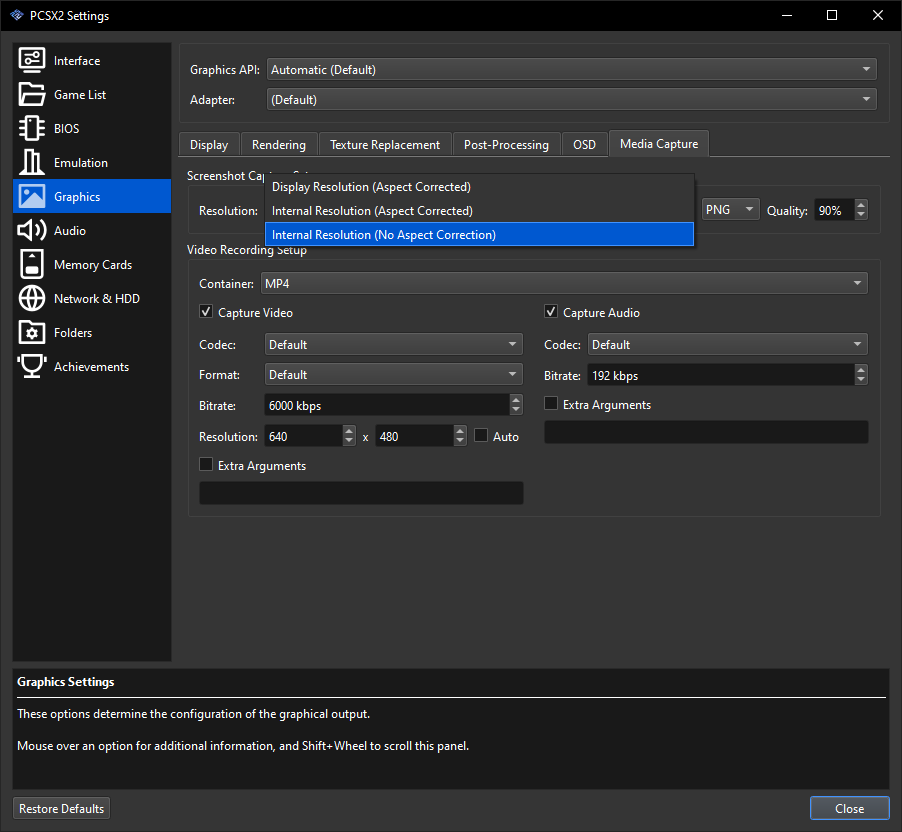Choose Internal Resolution (No Aspect Correction)
The image size is (902, 832).
(479, 234)
